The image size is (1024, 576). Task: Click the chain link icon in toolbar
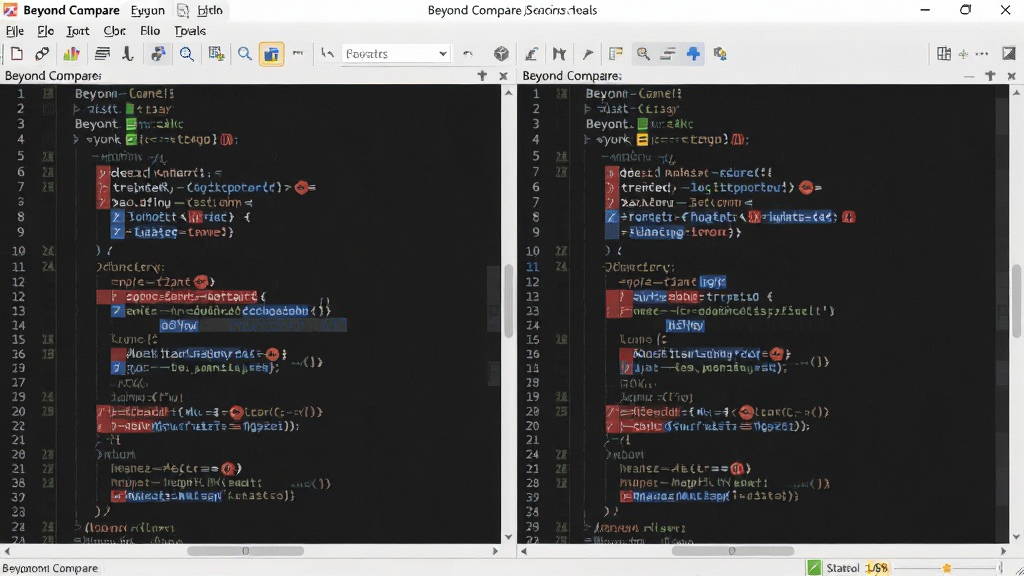click(x=42, y=54)
